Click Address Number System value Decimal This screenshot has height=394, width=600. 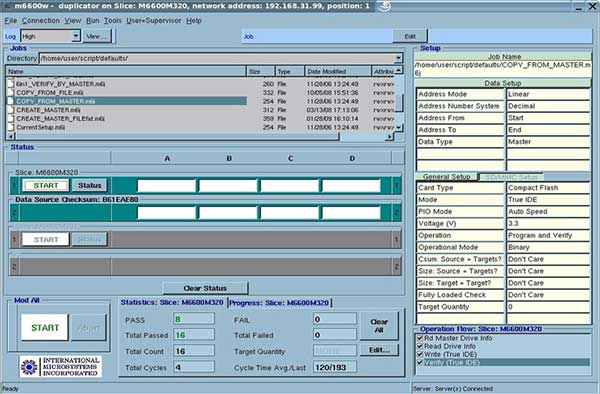click(x=548, y=106)
